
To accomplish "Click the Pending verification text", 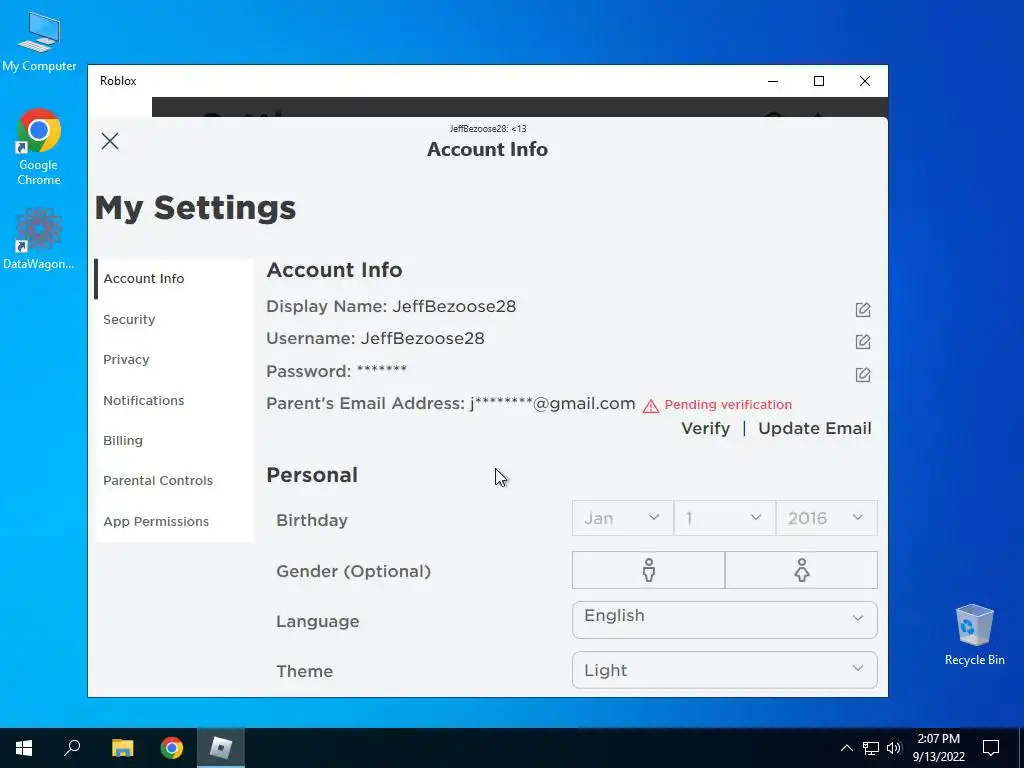I will tap(728, 405).
